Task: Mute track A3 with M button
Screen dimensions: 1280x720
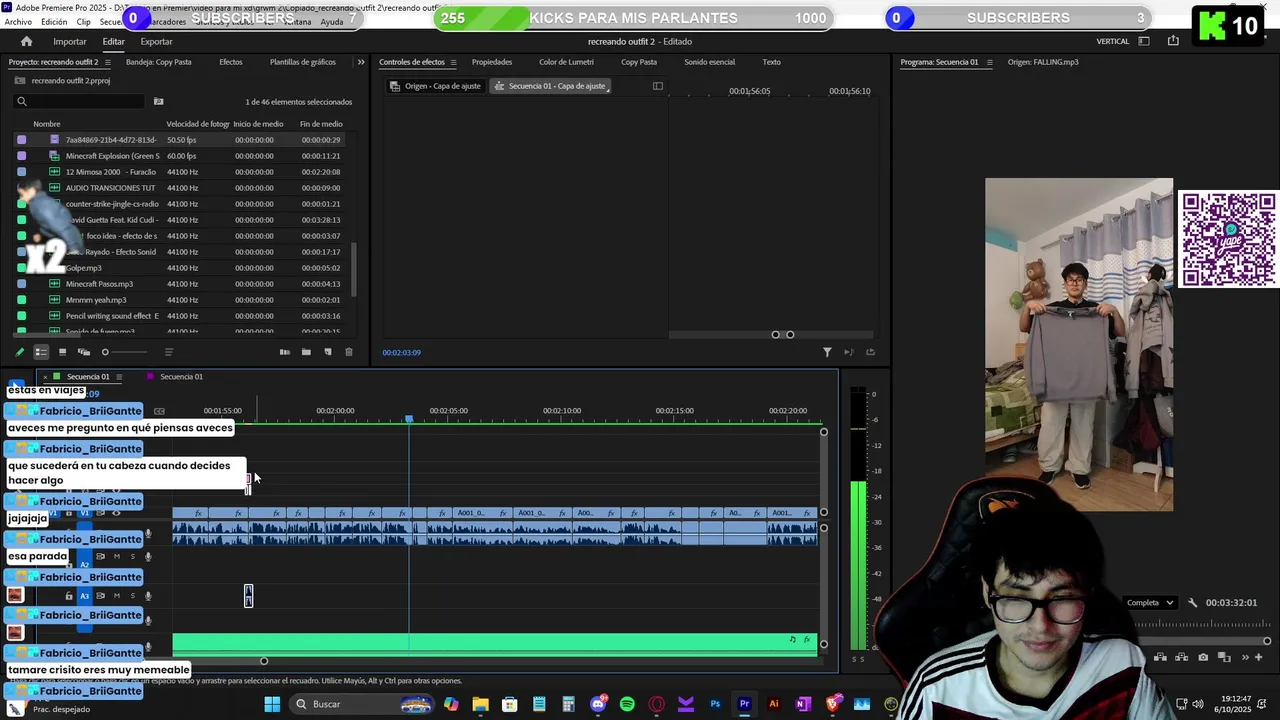Action: 116,596
